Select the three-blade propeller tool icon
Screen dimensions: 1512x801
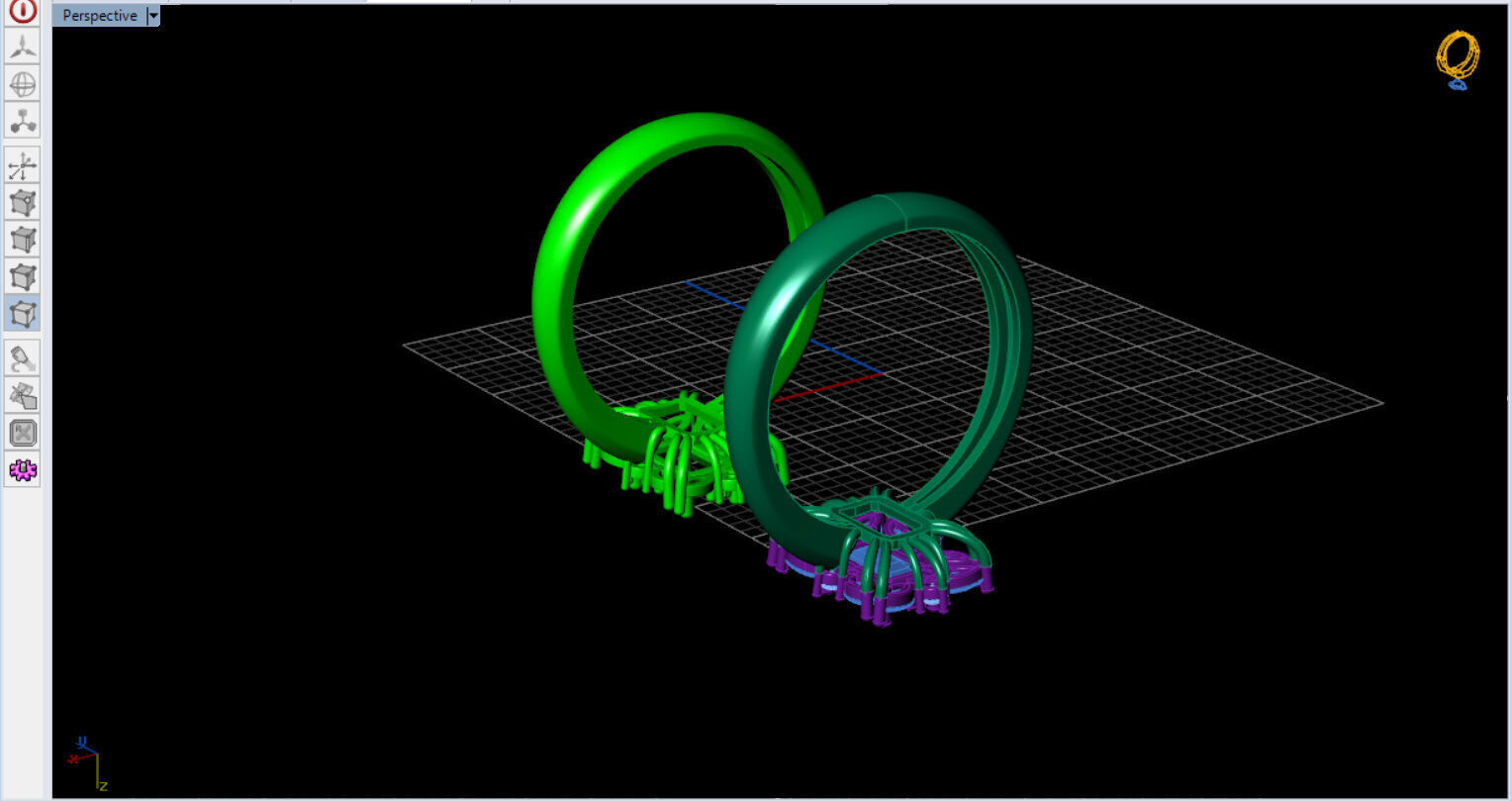pyautogui.click(x=23, y=46)
